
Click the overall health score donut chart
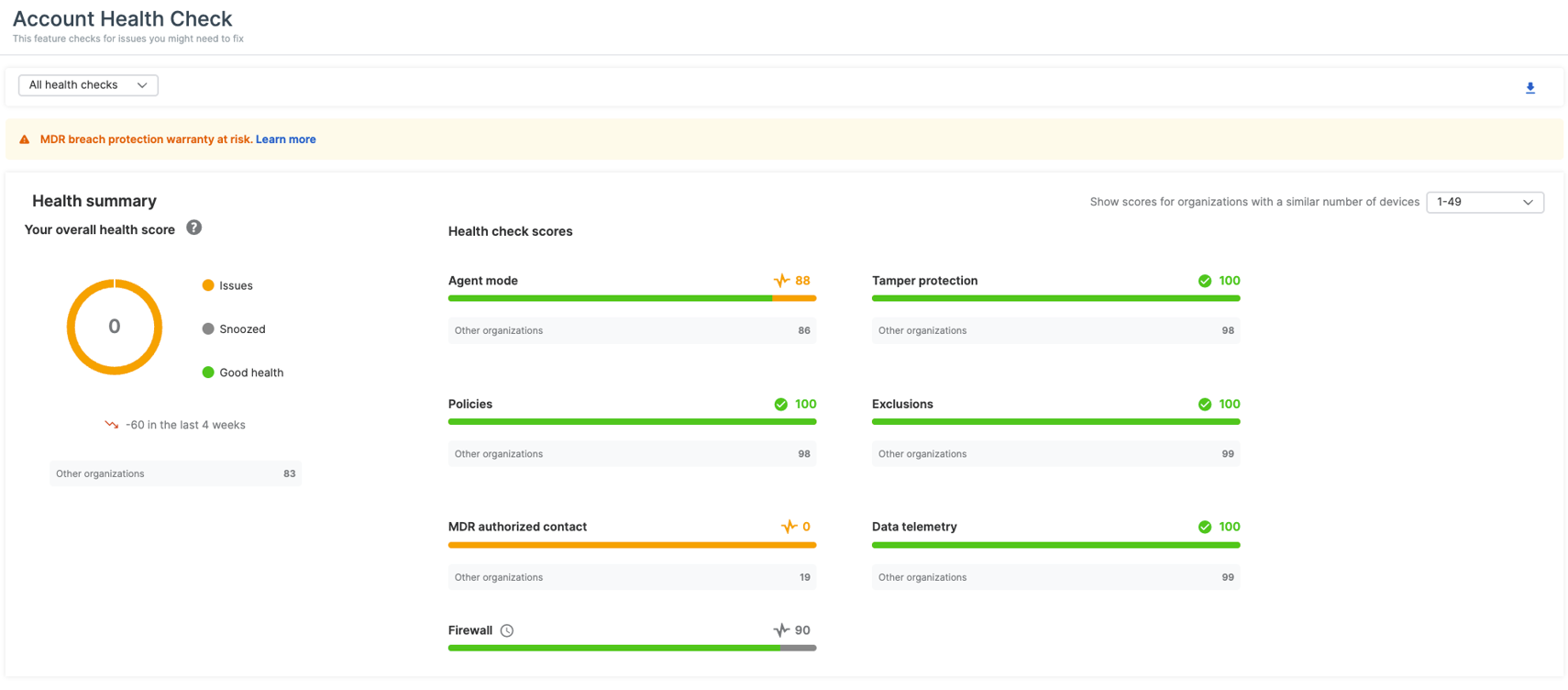click(x=115, y=327)
